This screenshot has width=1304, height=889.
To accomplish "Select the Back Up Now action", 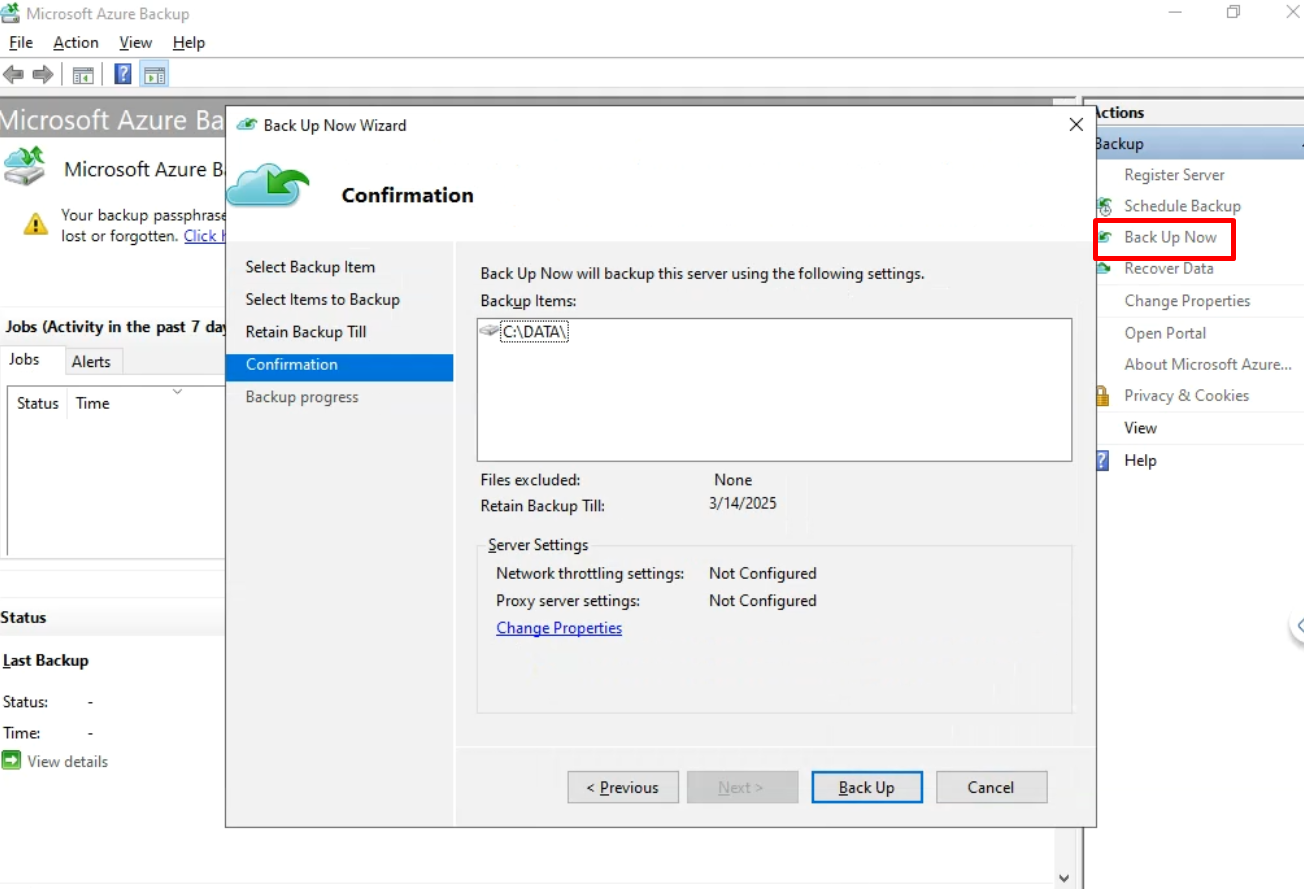I will [x=1170, y=237].
